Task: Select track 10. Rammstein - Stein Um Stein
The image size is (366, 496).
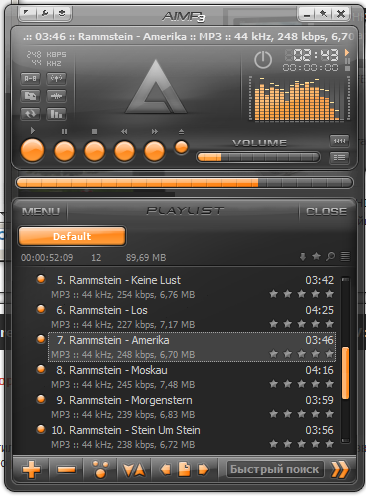Action: (x=192, y=437)
